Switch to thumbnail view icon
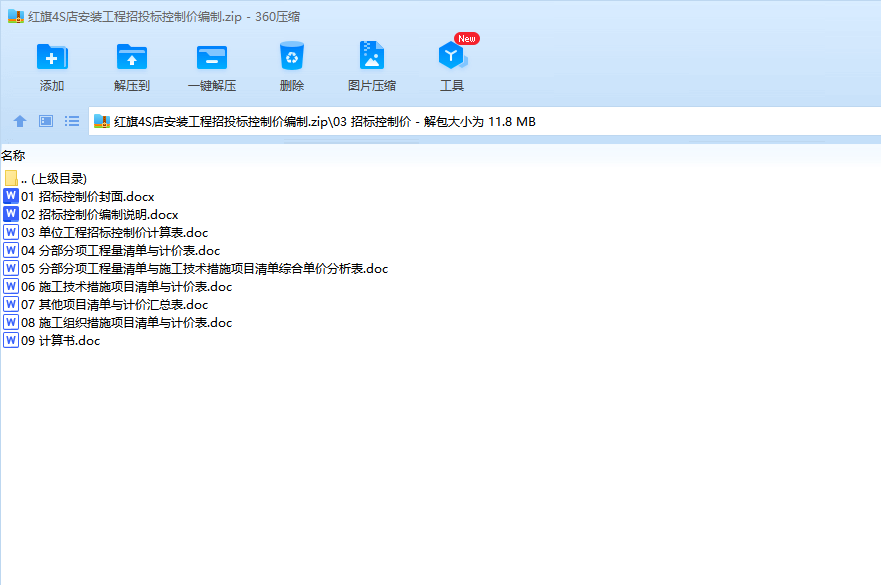The height and width of the screenshot is (585, 881). (x=46, y=121)
